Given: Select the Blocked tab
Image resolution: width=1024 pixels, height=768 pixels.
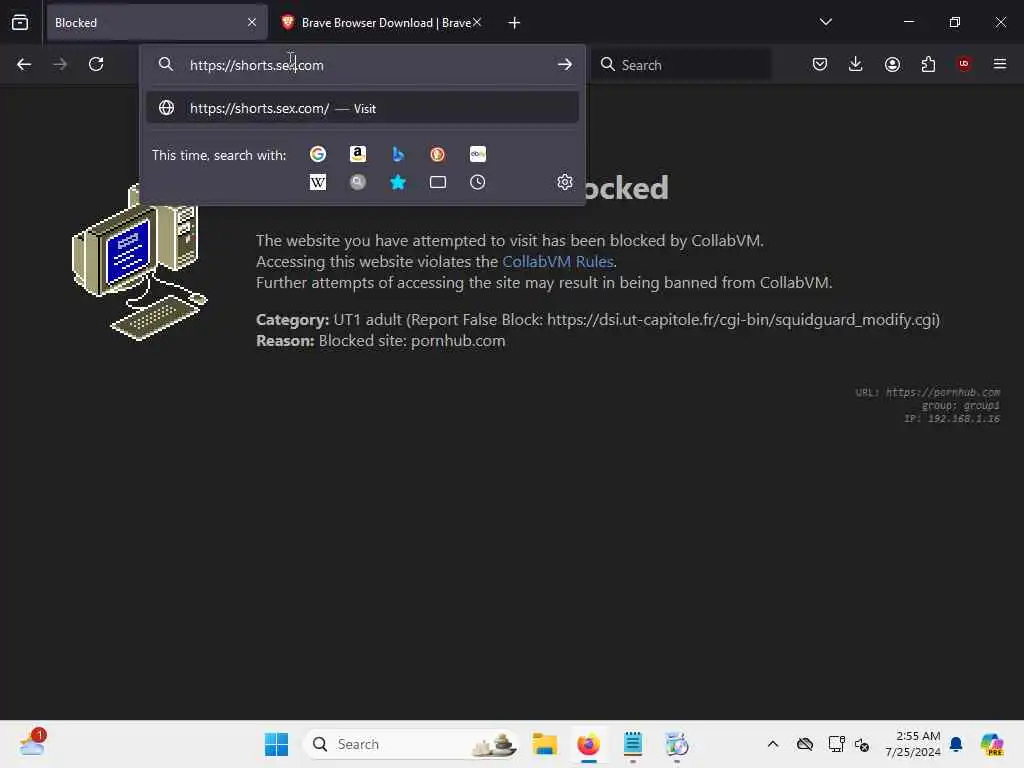Looking at the screenshot, I should [x=156, y=22].
